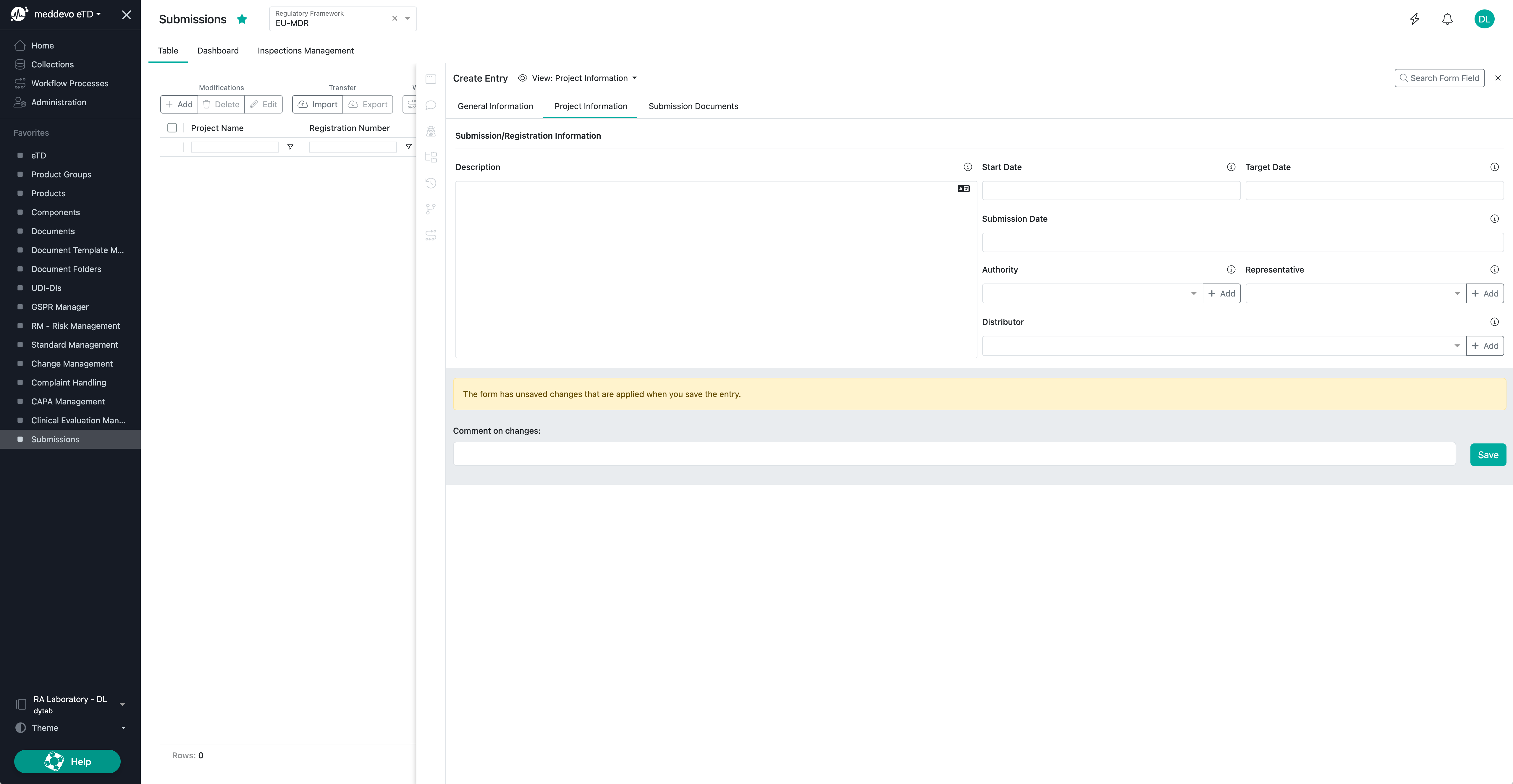
Task: Click the workflow arrows icon in side strip
Action: (x=431, y=235)
